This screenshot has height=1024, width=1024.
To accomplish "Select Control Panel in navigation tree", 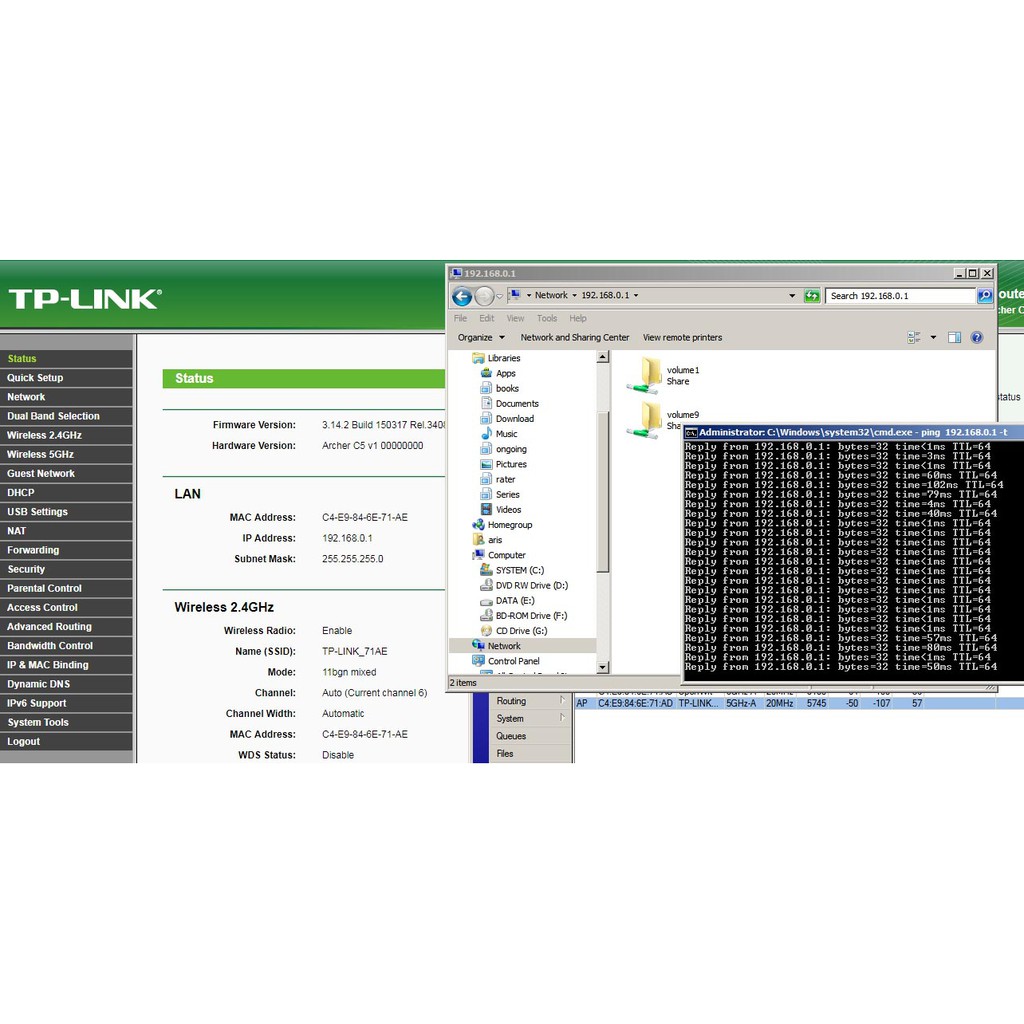I will pyautogui.click(x=505, y=661).
